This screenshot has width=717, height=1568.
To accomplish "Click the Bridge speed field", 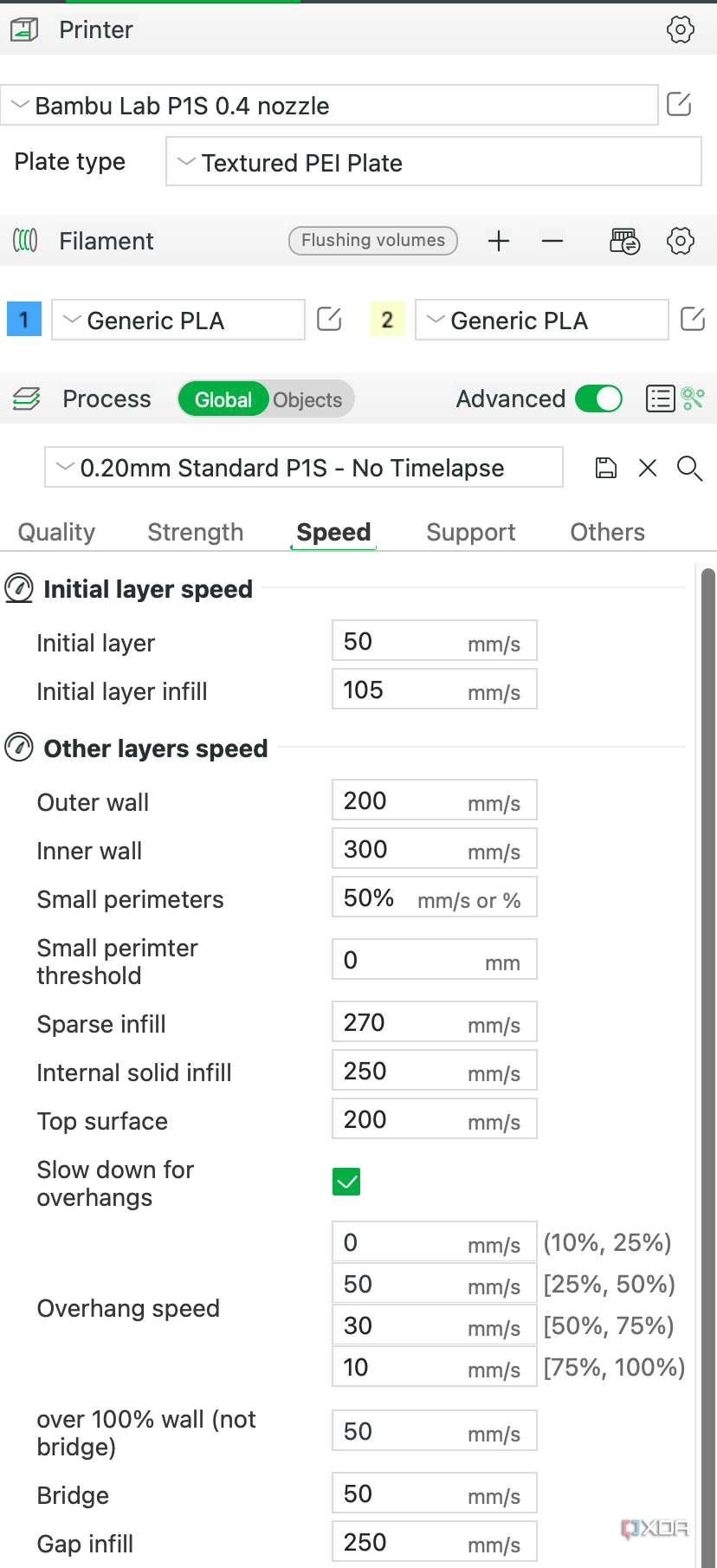I will pyautogui.click(x=435, y=1493).
